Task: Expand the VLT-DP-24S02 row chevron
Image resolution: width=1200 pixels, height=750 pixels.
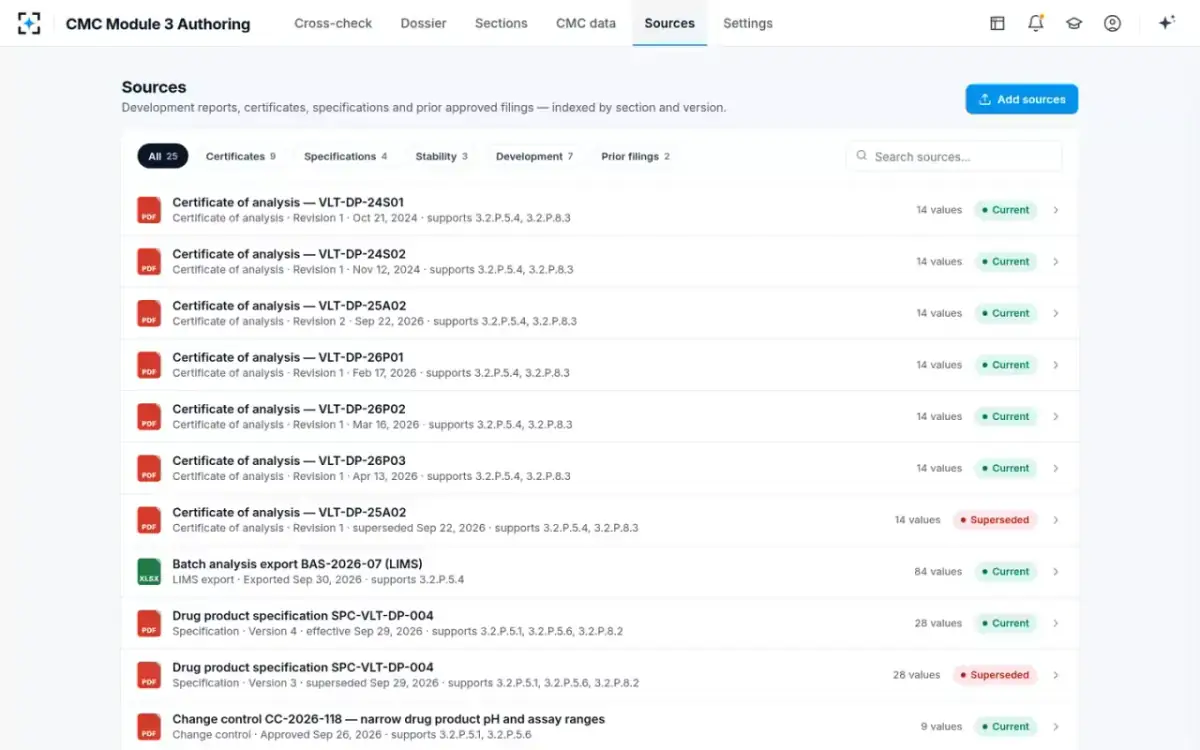Action: [x=1056, y=262]
